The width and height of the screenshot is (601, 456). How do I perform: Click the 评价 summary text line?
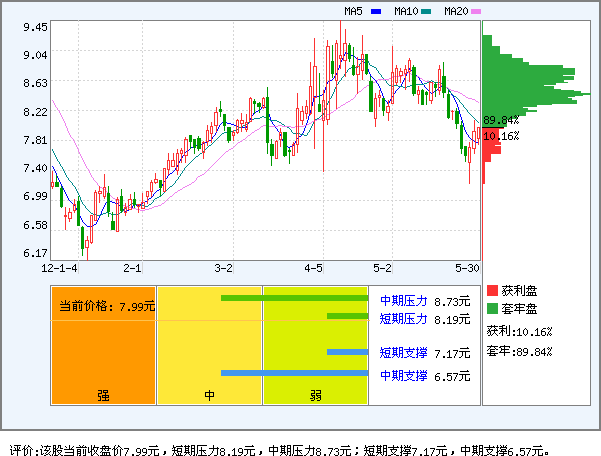[x=280, y=449]
